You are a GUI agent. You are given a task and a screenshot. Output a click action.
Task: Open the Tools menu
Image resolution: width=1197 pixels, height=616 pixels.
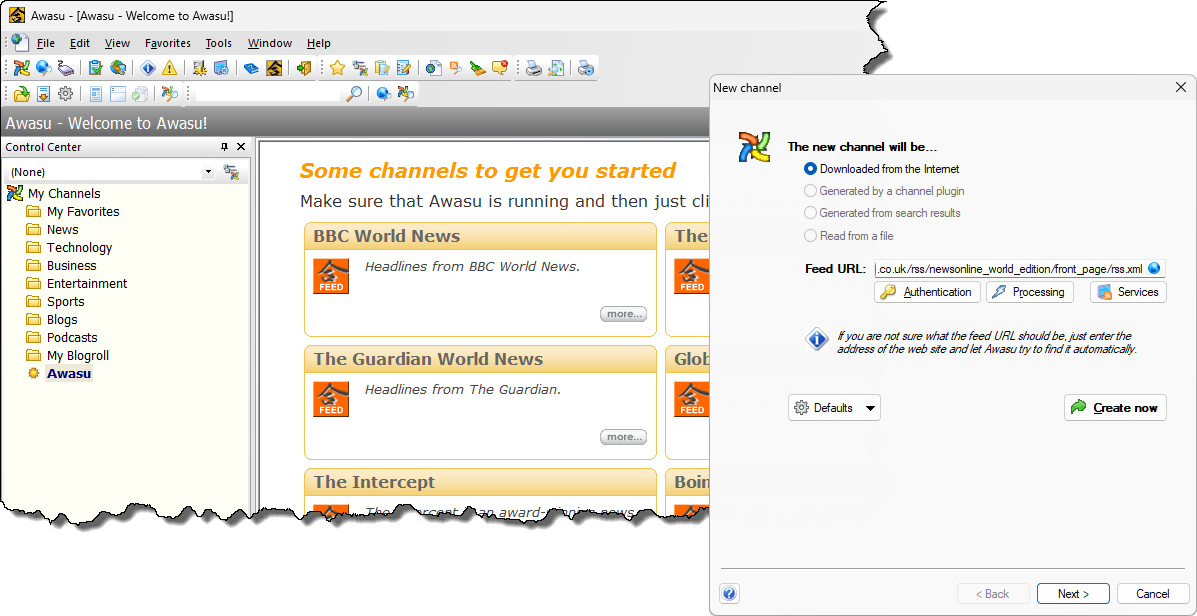[218, 44]
